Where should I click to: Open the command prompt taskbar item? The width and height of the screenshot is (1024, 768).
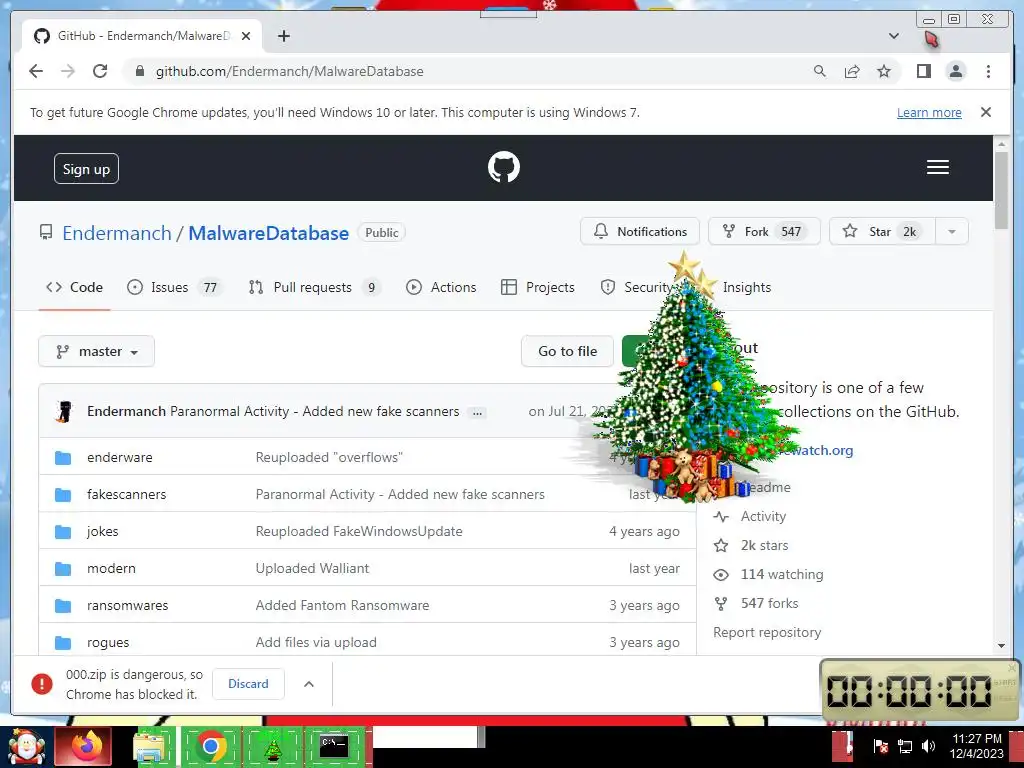333,746
